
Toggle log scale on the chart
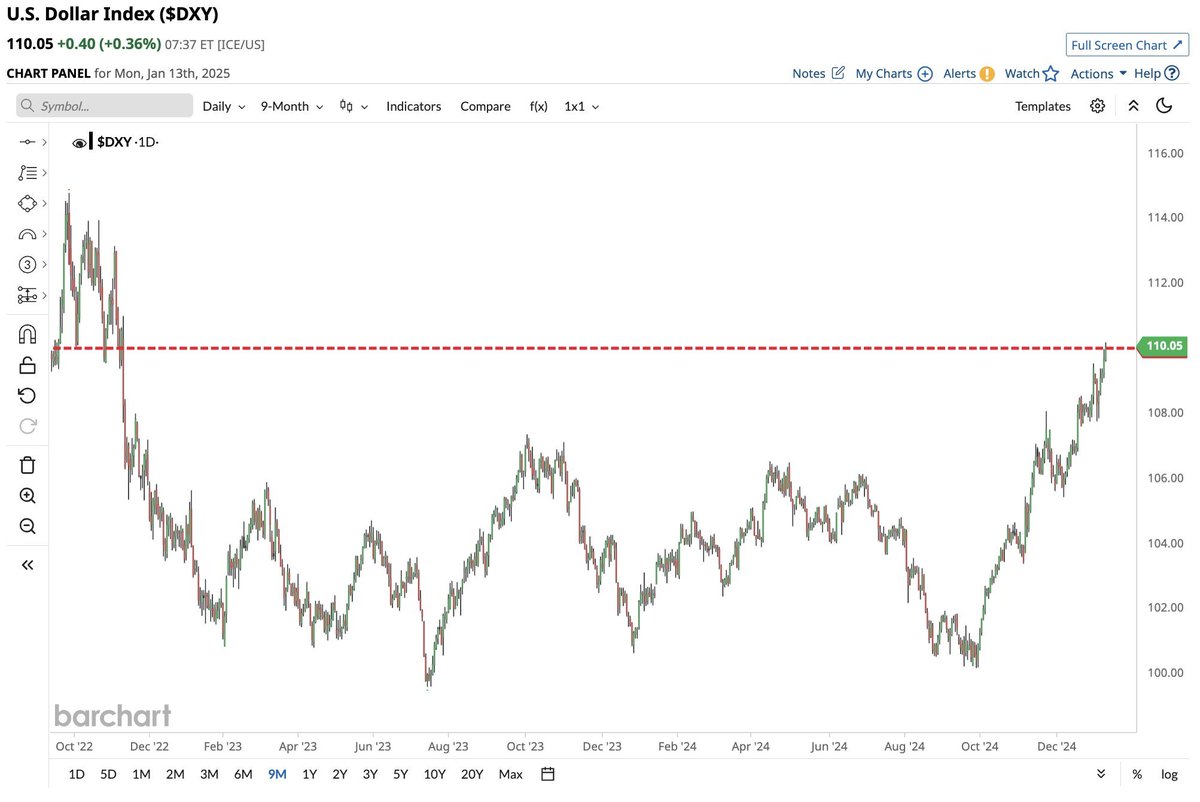coord(1169,774)
